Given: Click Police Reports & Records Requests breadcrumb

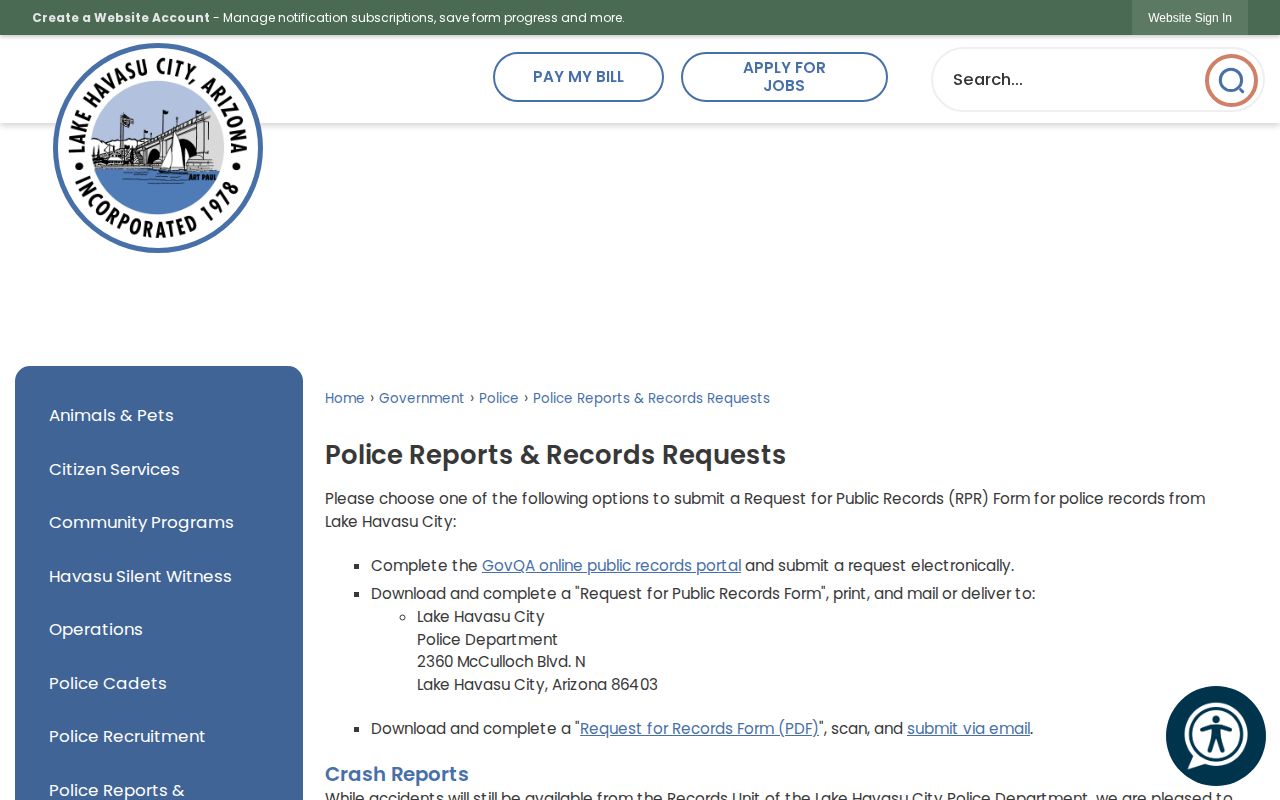Looking at the screenshot, I should (651, 398).
